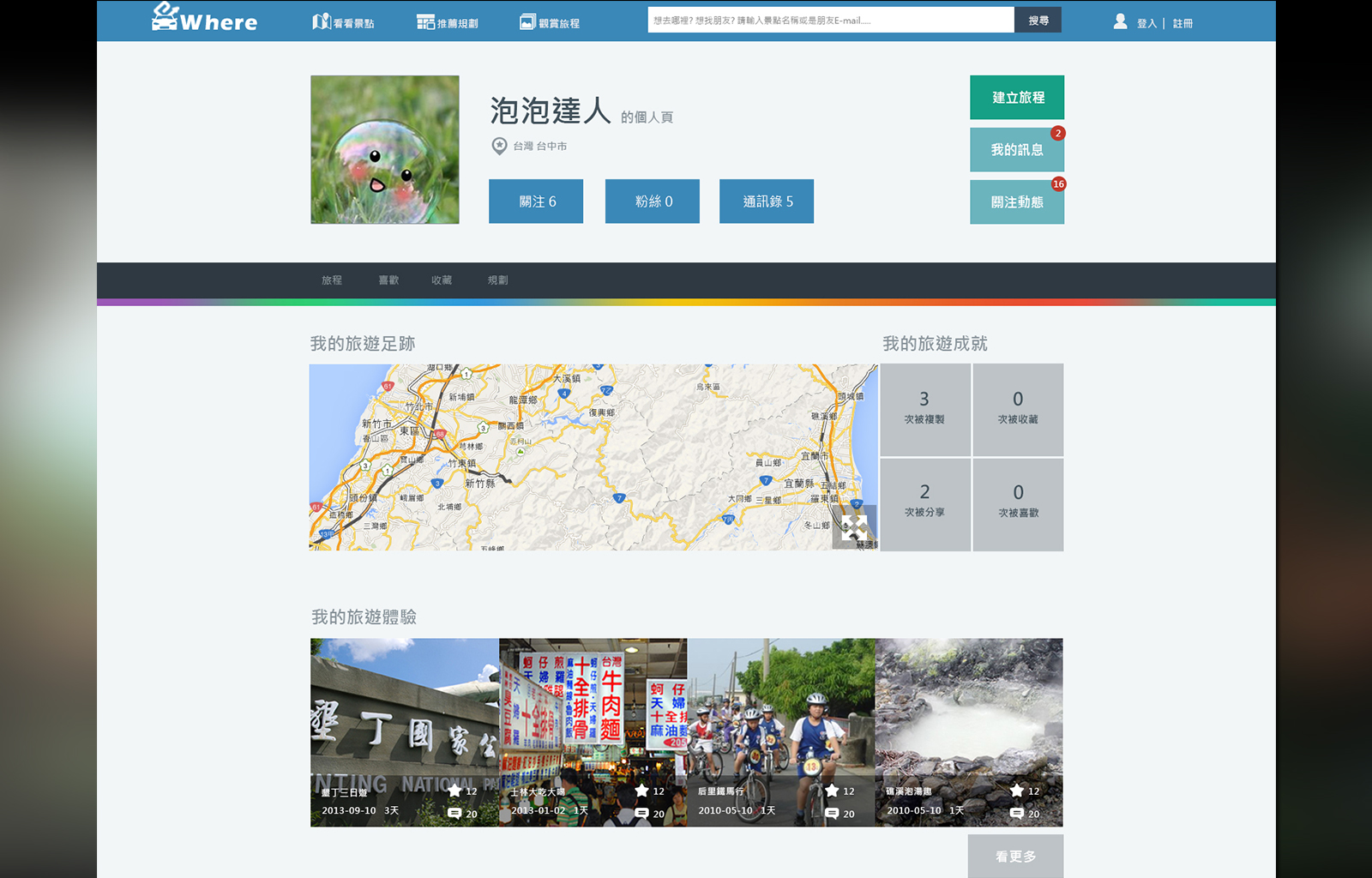
Task: Click the star icon on the 后里鐵馬行 card
Action: point(832,791)
